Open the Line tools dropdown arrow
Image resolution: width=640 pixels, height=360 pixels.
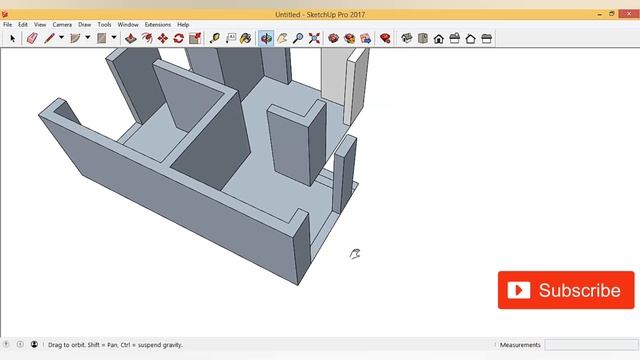tap(61, 38)
